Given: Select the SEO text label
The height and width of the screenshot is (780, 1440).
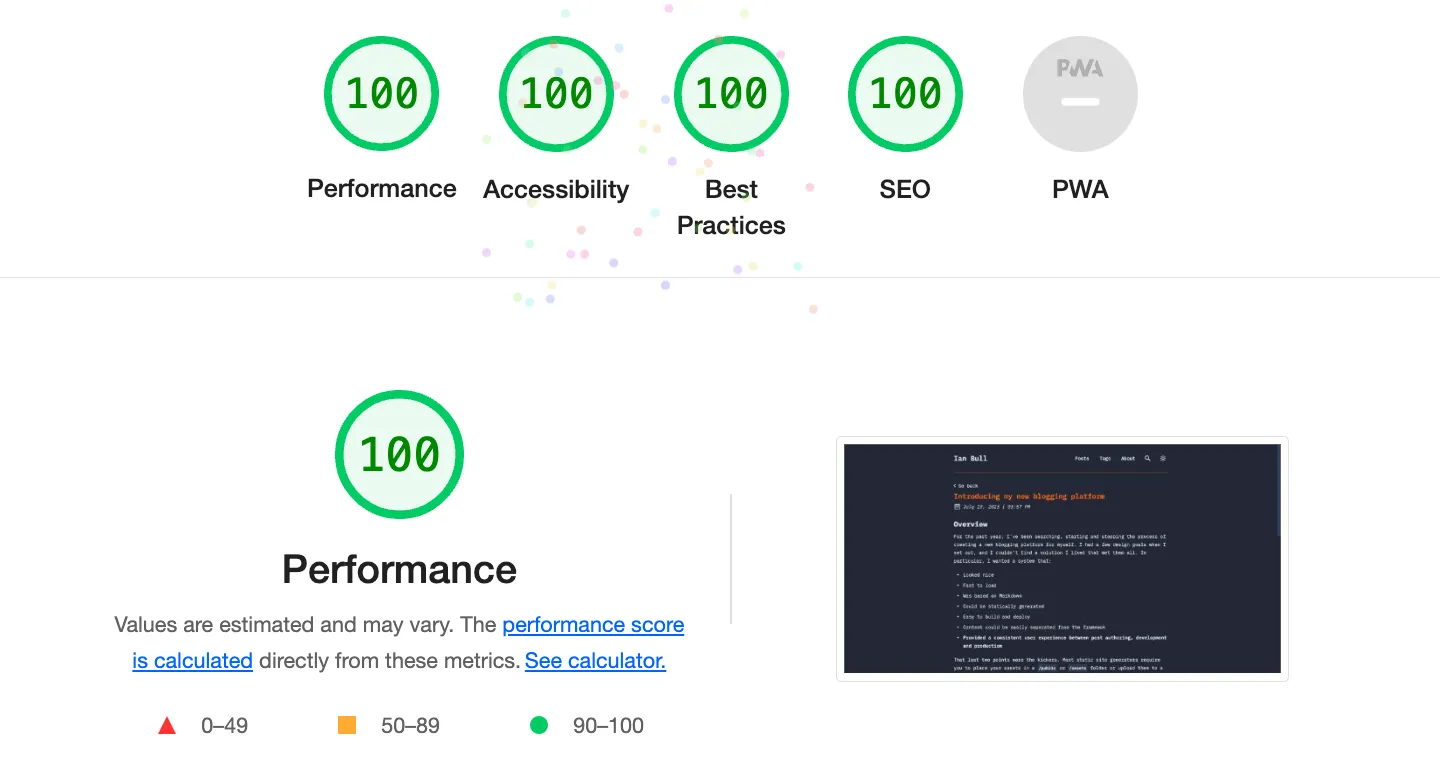Looking at the screenshot, I should coord(905,189).
